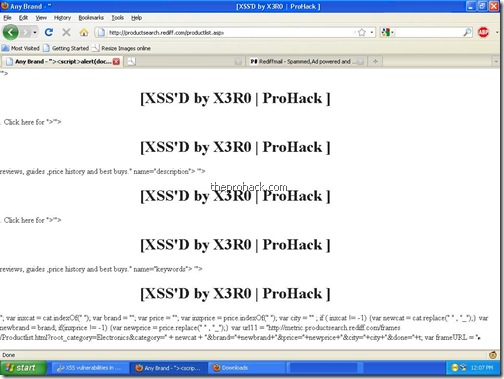This screenshot has width=504, height=379.
Task: Click the page icon in the address bar
Action: [x=102, y=32]
